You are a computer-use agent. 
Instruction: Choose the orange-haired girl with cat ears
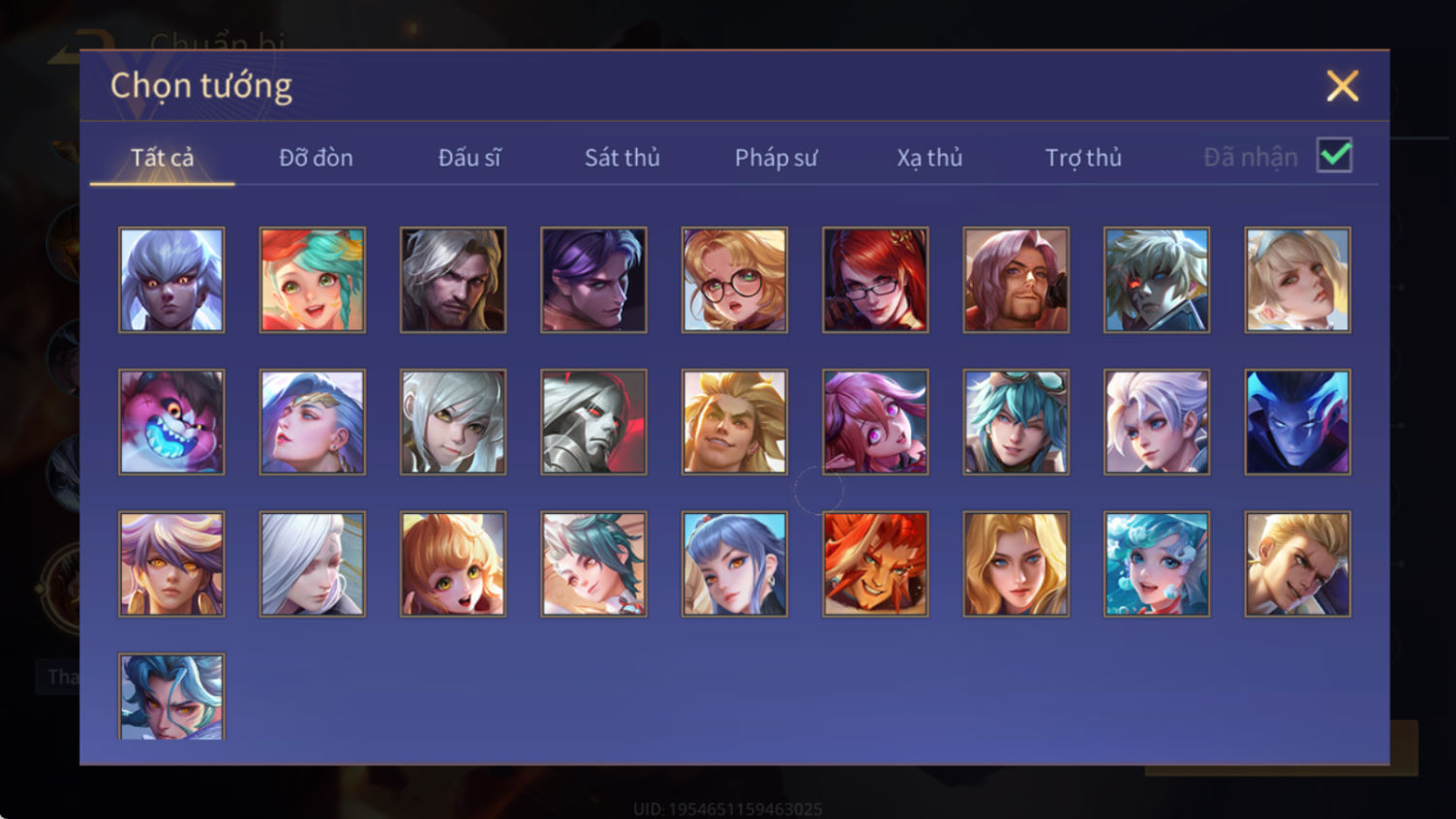pyautogui.click(x=453, y=564)
